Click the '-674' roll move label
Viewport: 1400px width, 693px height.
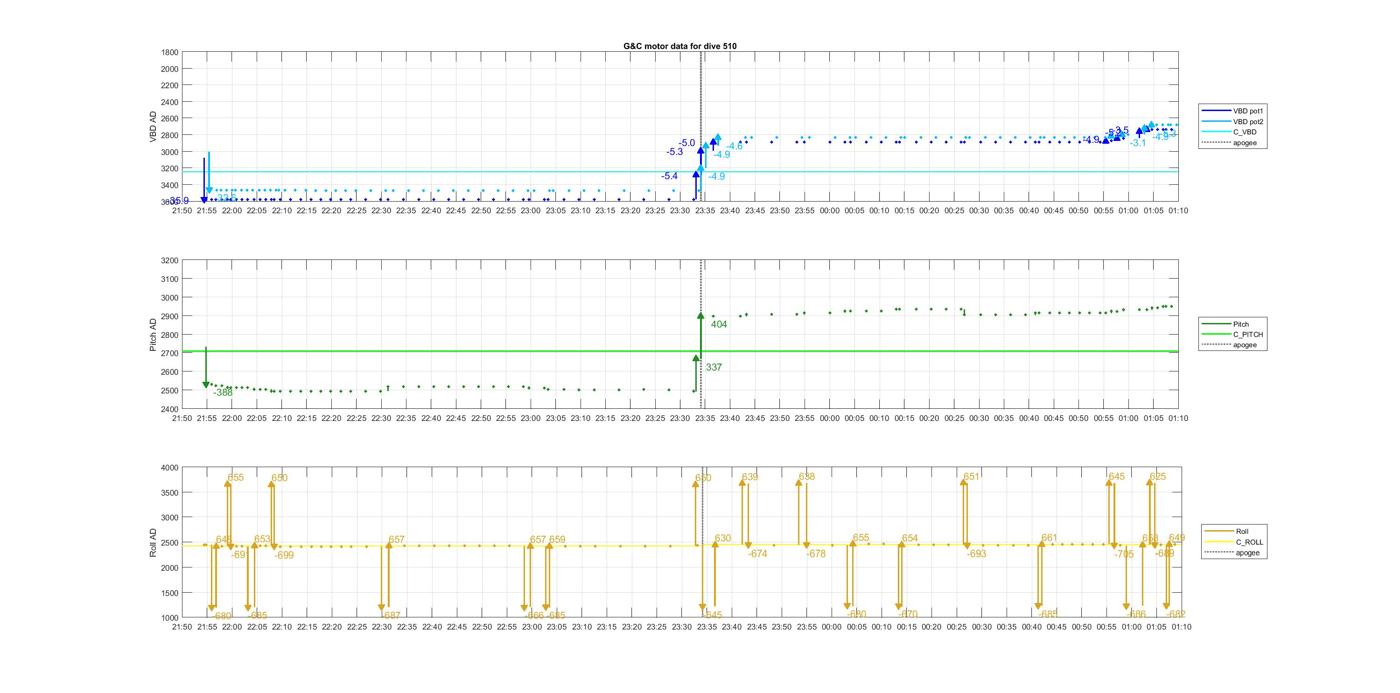pyautogui.click(x=757, y=554)
